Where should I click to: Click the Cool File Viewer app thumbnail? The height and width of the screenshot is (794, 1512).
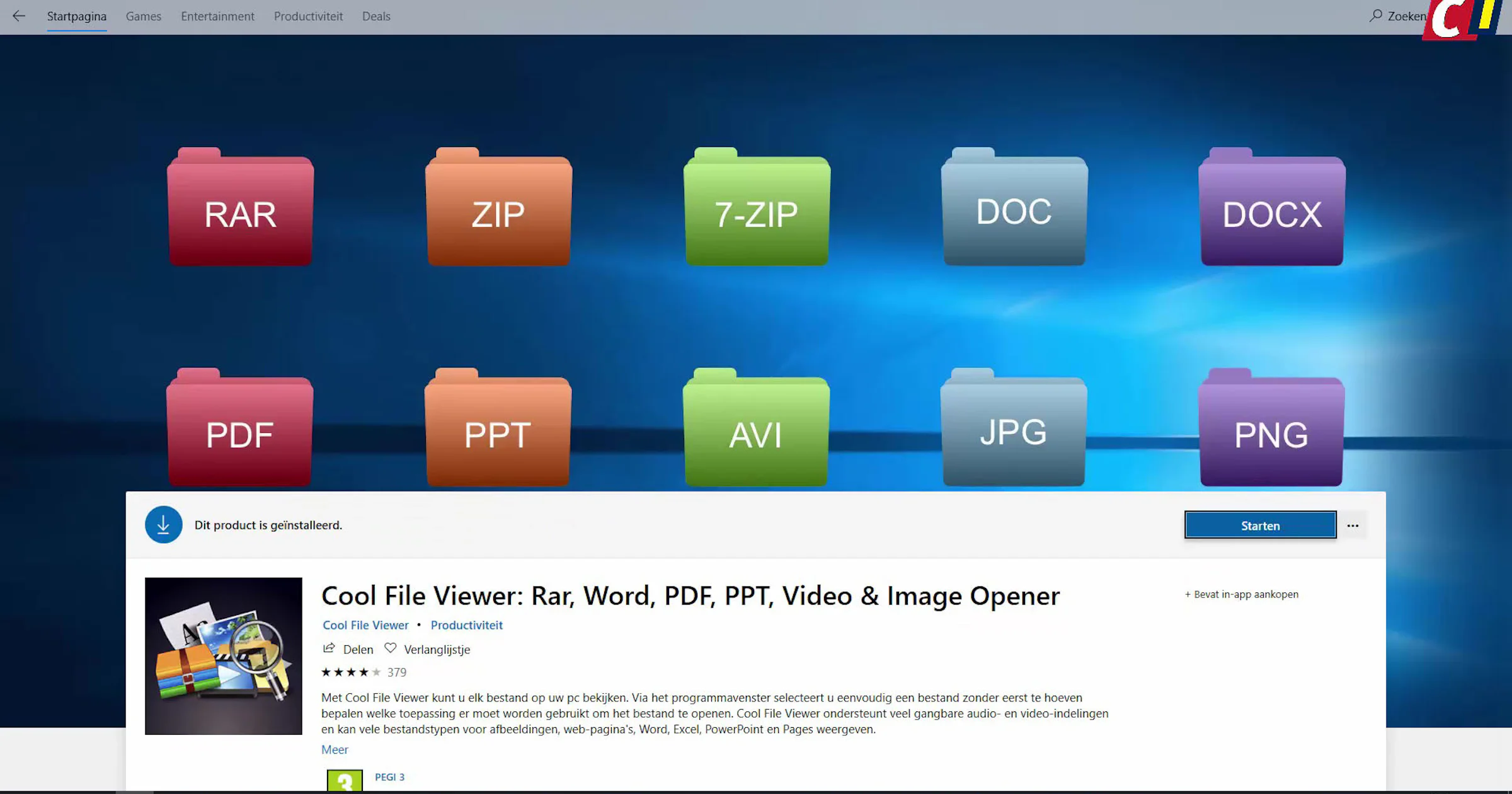click(x=224, y=656)
